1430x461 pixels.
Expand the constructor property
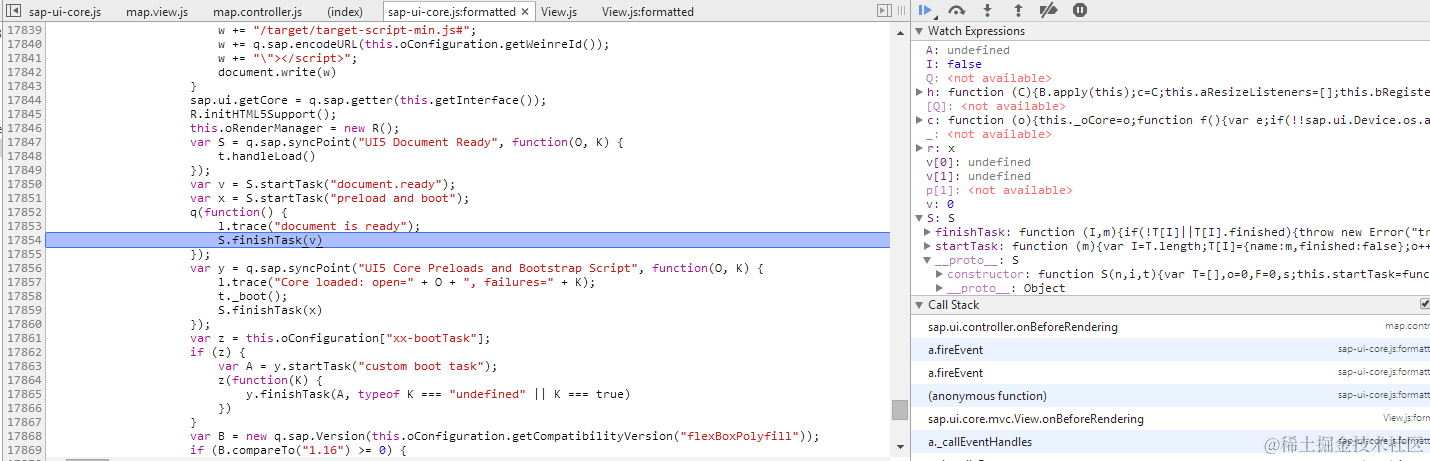pos(939,274)
